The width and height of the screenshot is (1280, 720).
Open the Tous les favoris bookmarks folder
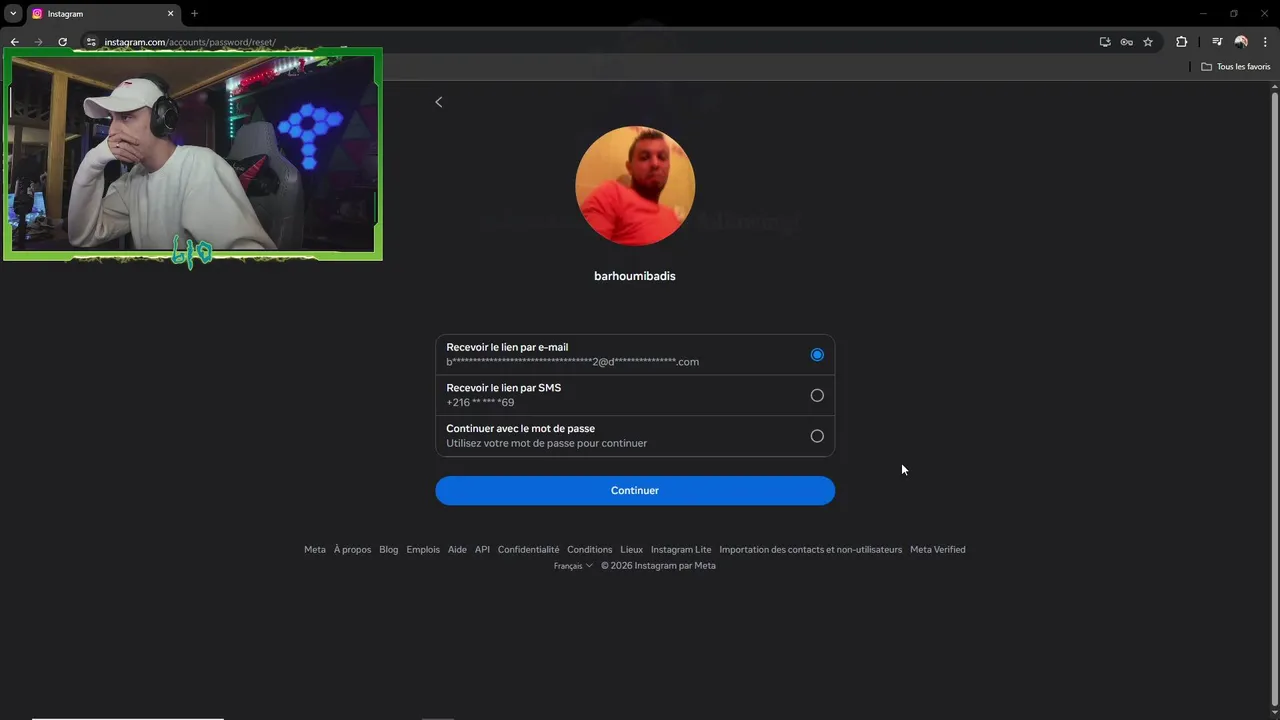coord(1236,67)
